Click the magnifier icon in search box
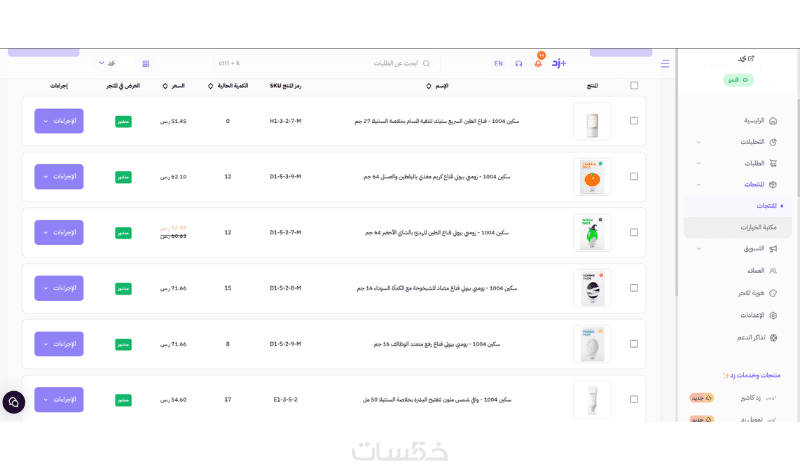This screenshot has height=470, width=800. tap(426, 64)
